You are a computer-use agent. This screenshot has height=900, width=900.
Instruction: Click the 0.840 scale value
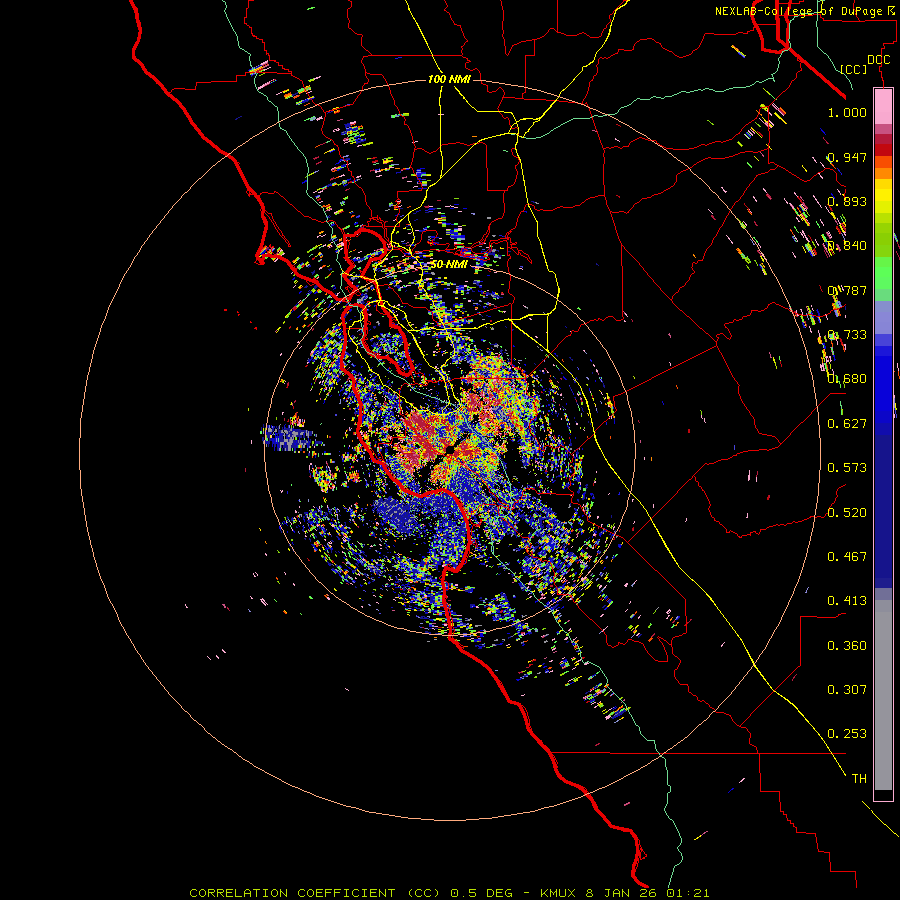(847, 246)
